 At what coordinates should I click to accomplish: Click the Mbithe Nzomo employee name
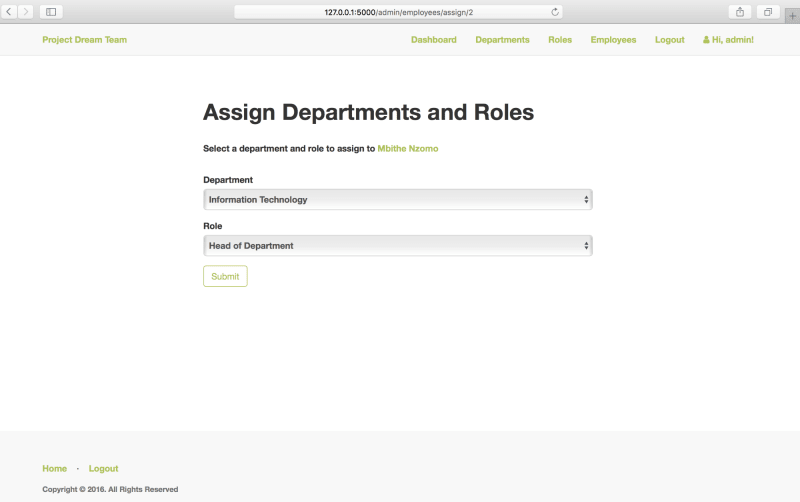[408, 148]
